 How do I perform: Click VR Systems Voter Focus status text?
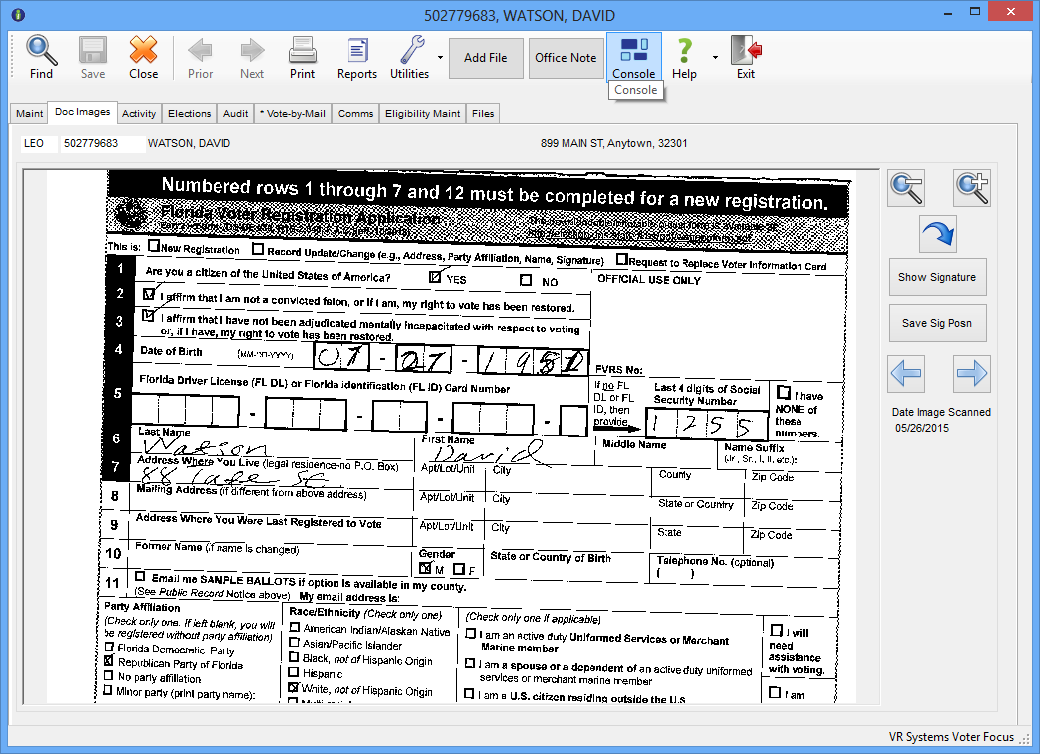(951, 737)
